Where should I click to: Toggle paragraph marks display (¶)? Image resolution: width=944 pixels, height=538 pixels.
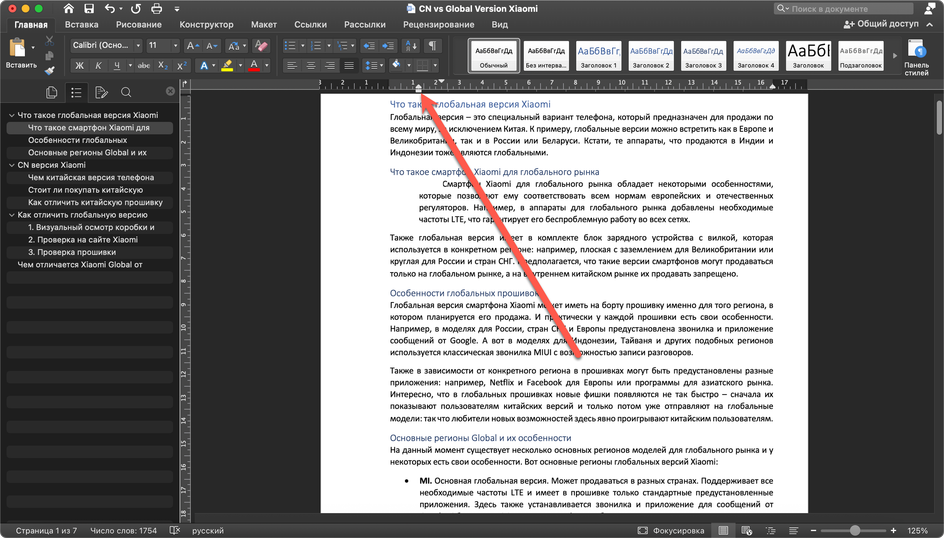point(432,46)
